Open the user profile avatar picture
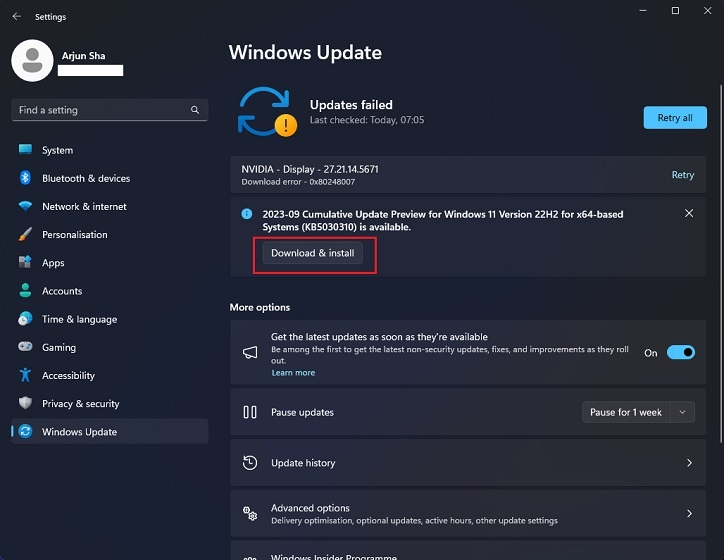 tap(32, 60)
